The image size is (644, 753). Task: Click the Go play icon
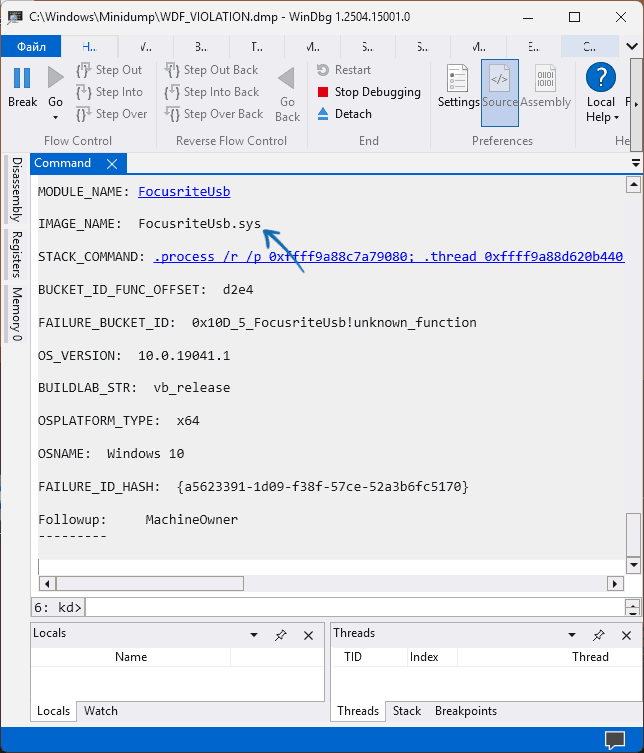[55, 78]
